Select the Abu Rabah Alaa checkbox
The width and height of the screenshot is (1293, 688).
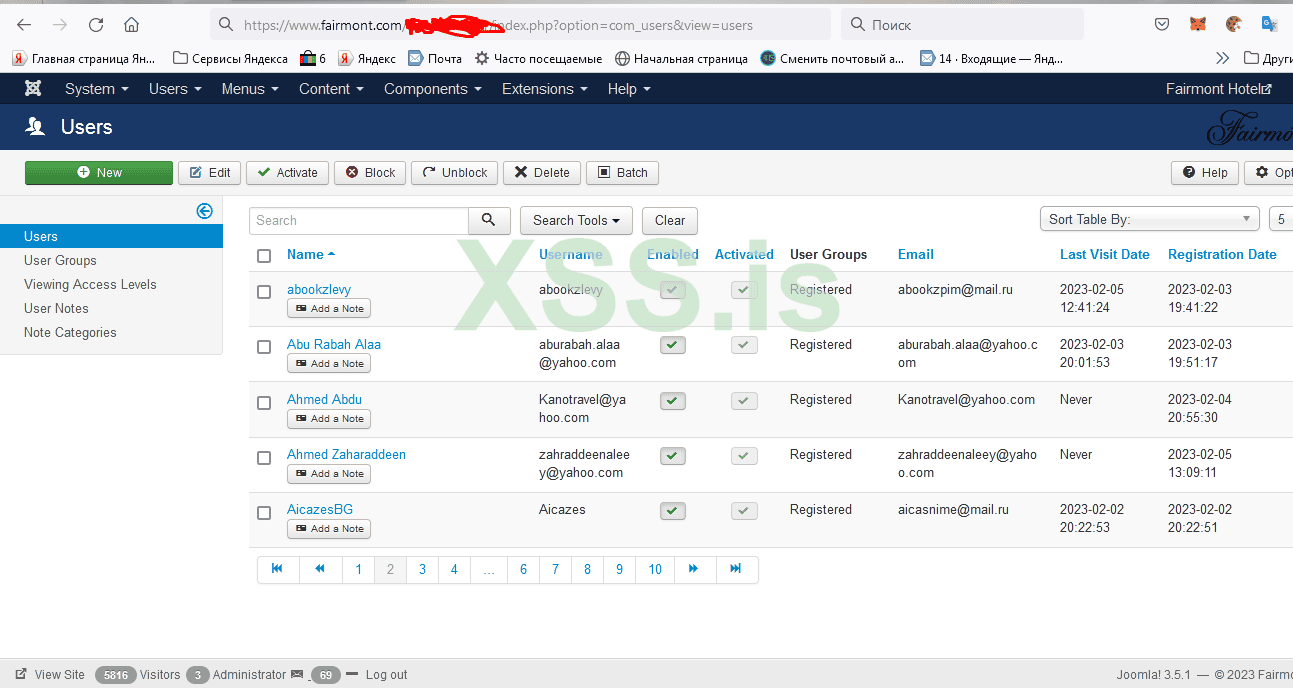264,347
